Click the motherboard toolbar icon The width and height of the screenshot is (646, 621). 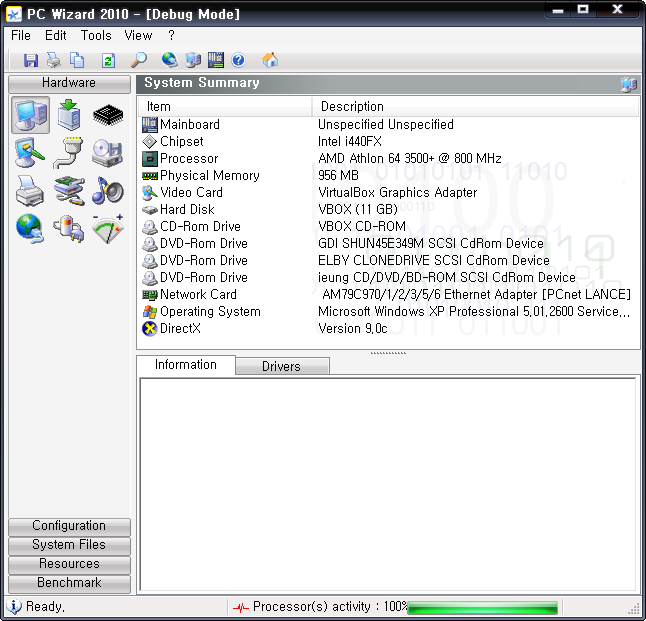coord(216,61)
